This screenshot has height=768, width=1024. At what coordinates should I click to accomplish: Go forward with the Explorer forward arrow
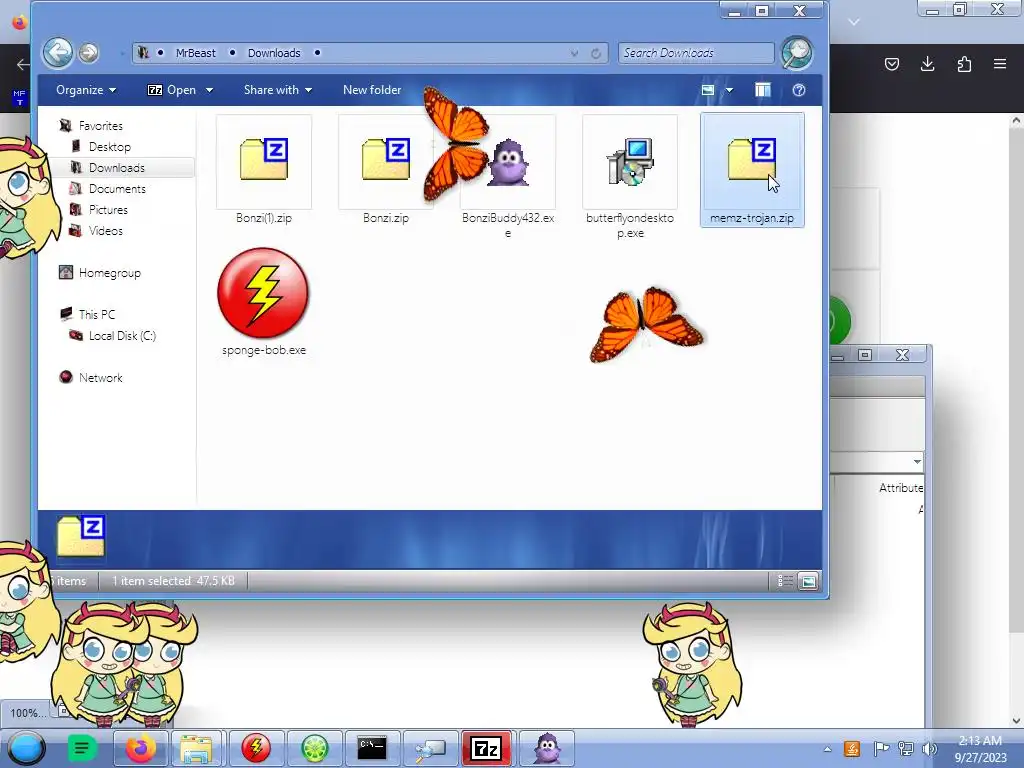click(89, 53)
